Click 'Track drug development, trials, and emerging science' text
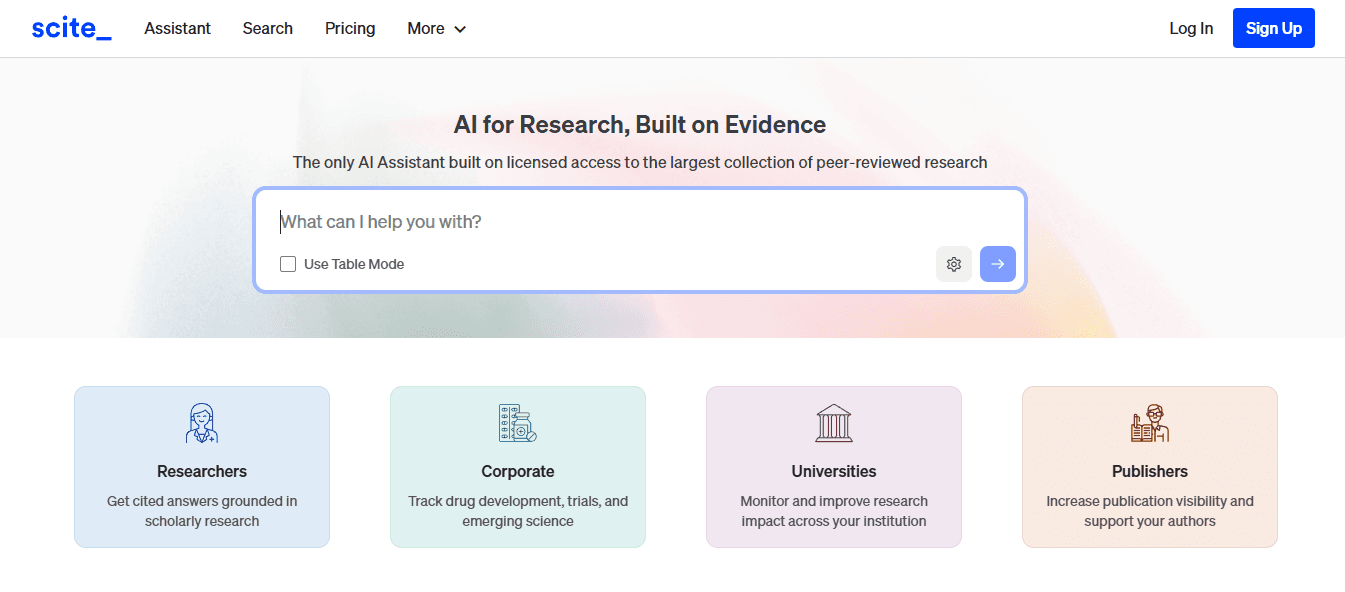The image size is (1345, 592). click(x=518, y=511)
